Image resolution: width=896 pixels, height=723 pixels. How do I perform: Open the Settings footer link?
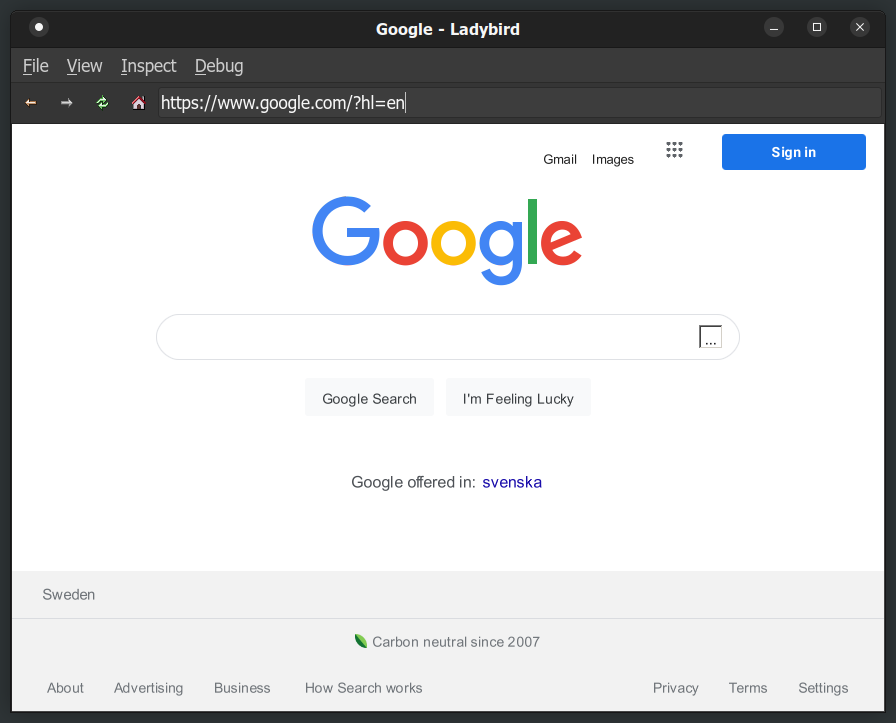click(x=823, y=688)
